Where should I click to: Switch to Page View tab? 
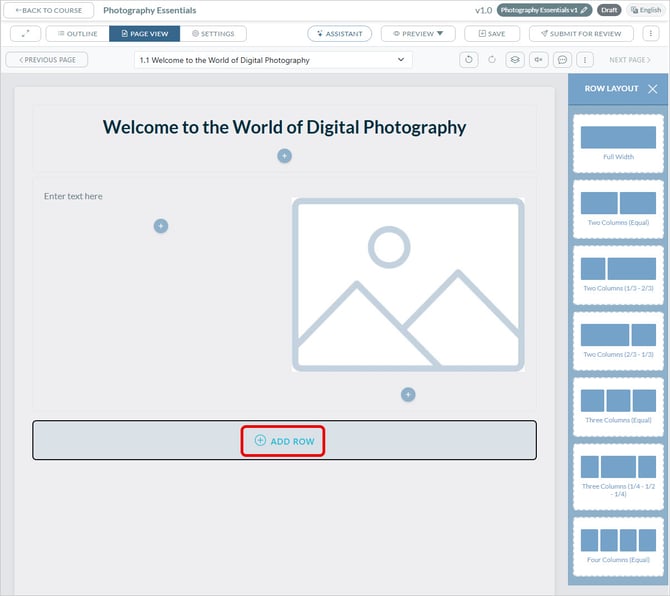[x=144, y=33]
